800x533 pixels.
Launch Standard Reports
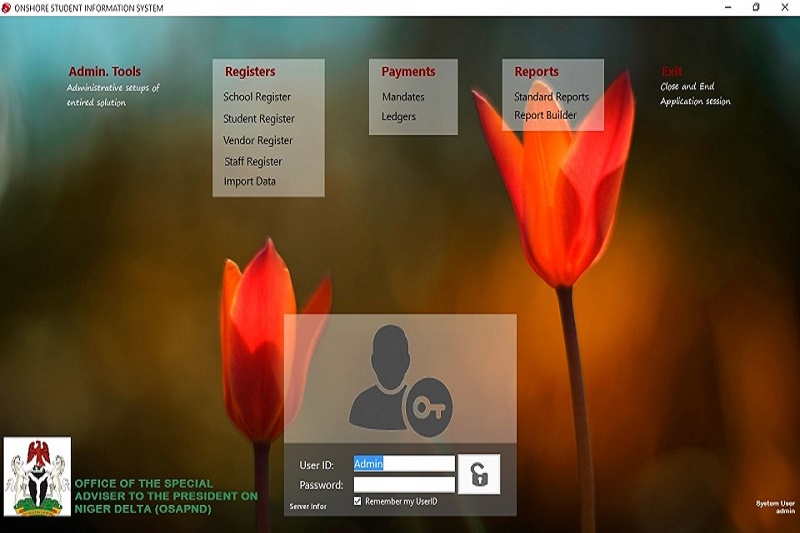551,97
